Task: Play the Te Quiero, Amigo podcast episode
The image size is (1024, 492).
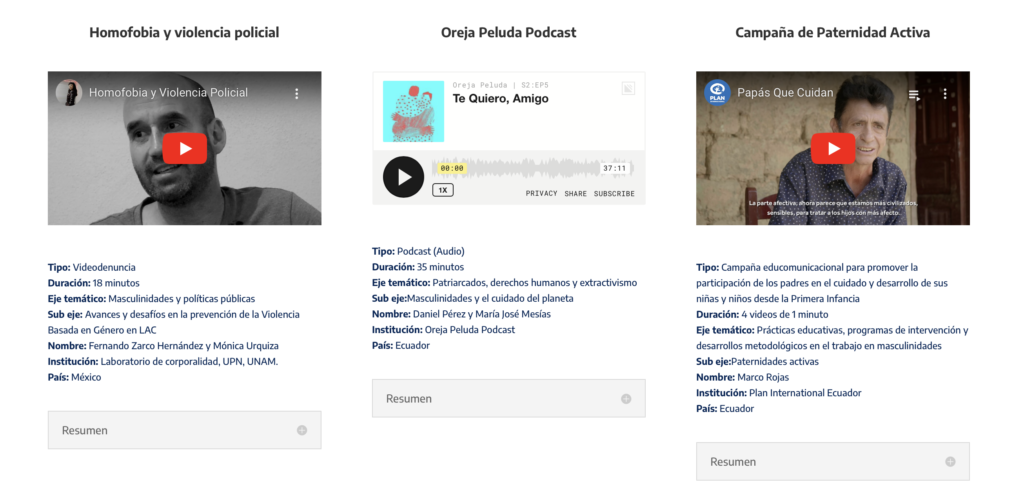Action: [403, 177]
